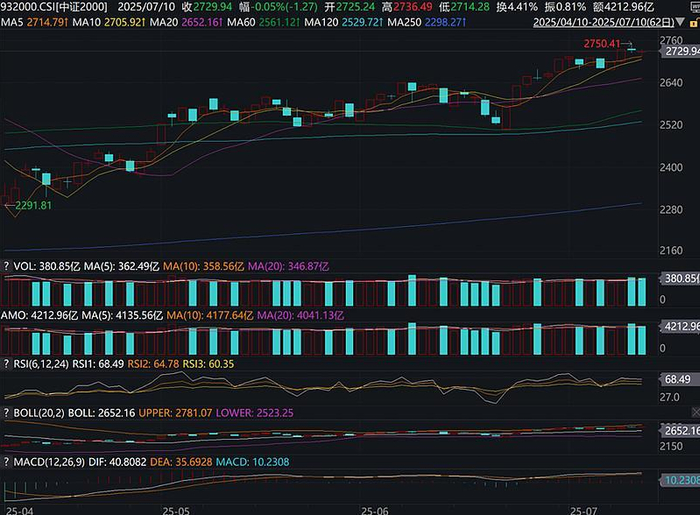Click the 2652.16 BOLL axis value tag
Image resolution: width=700 pixels, height=515 pixels.
[x=680, y=431]
